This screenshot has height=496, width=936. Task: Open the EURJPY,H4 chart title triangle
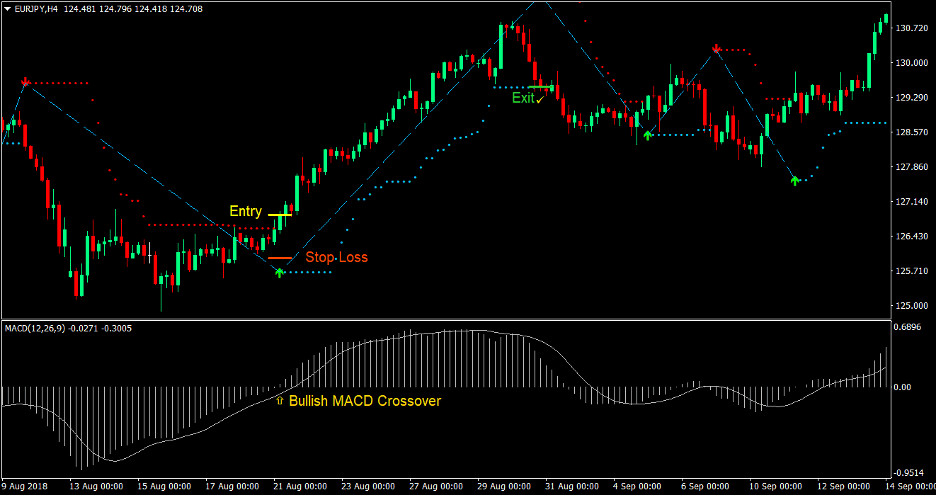8,9
